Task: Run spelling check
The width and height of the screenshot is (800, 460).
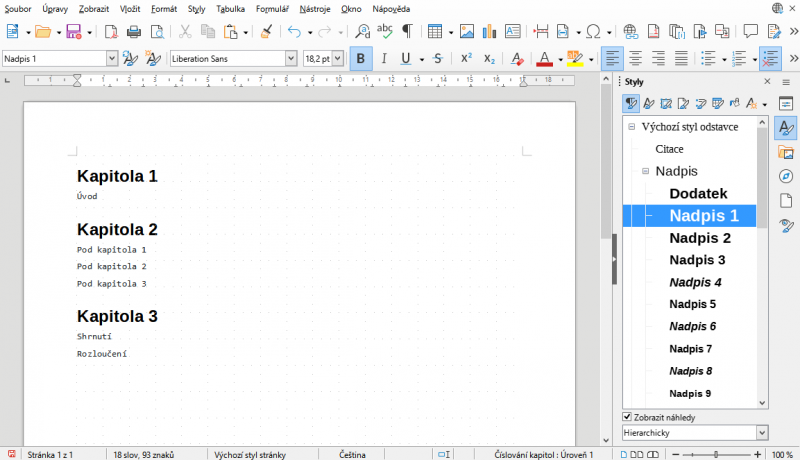Action: coord(385,32)
